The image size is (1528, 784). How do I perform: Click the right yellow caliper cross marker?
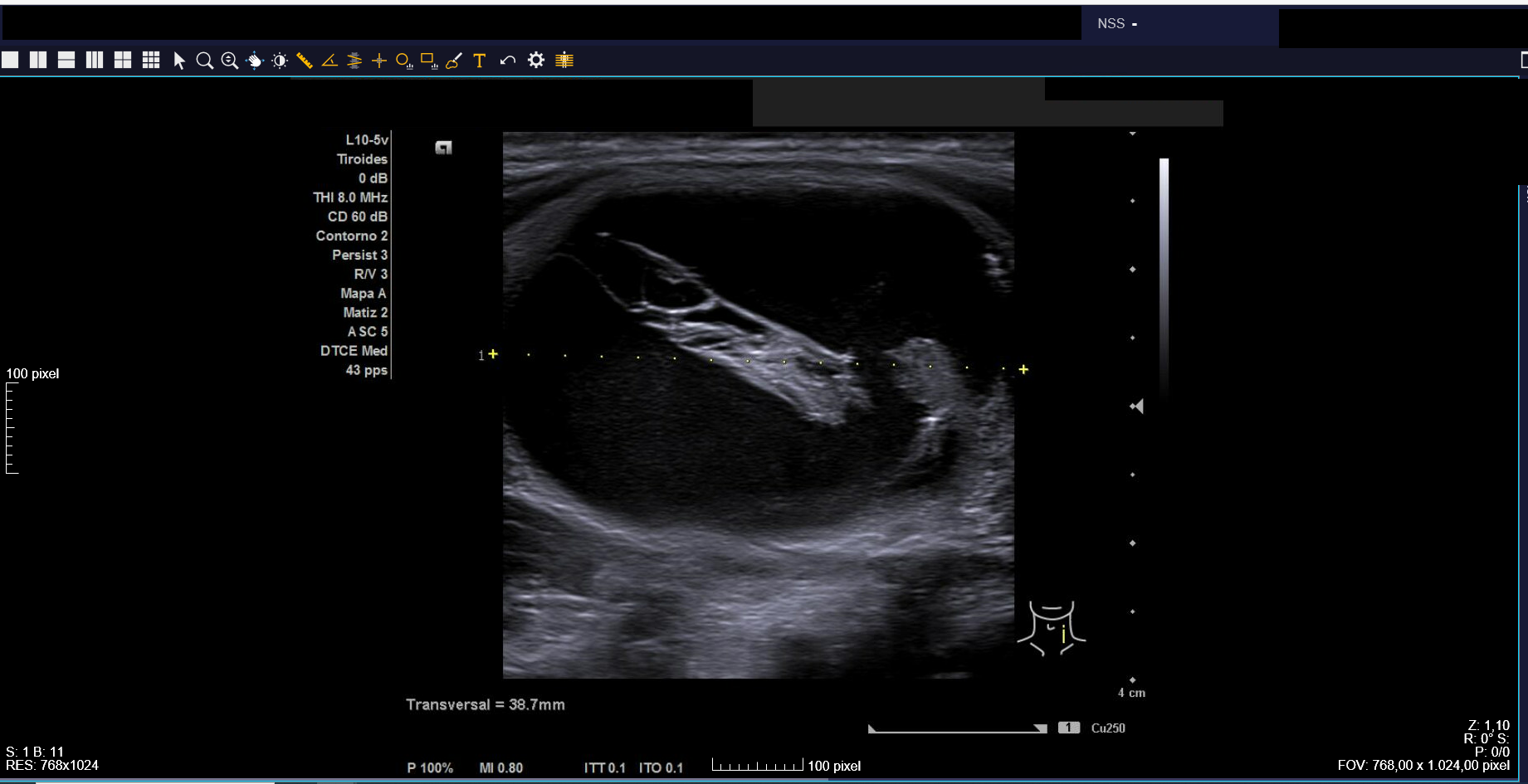pos(1023,369)
